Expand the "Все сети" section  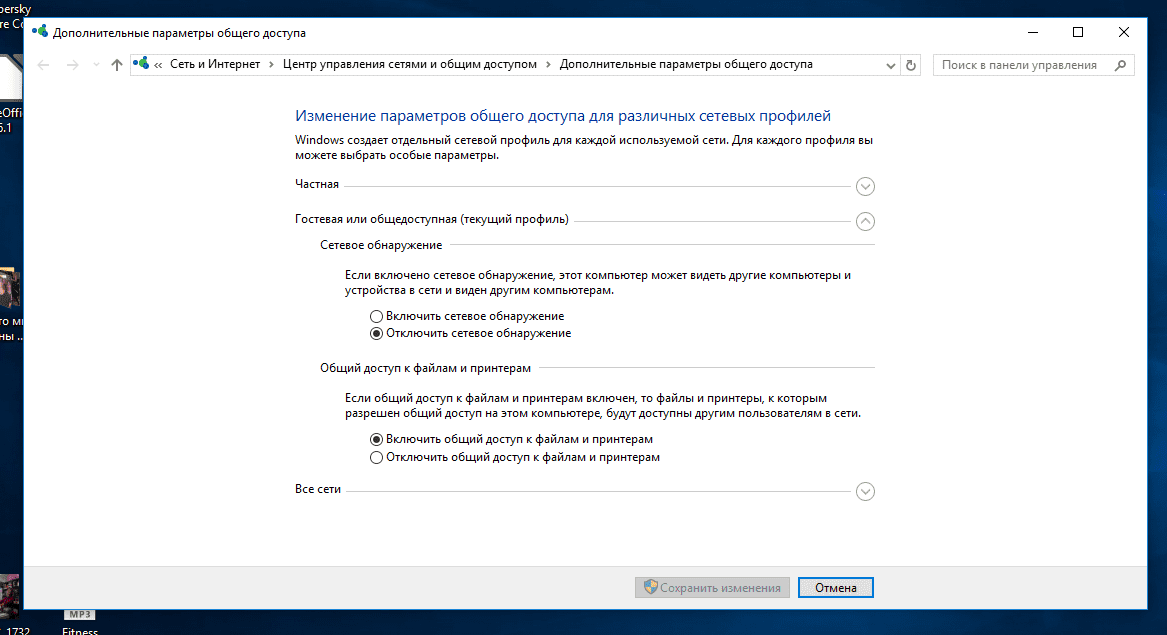pos(865,491)
